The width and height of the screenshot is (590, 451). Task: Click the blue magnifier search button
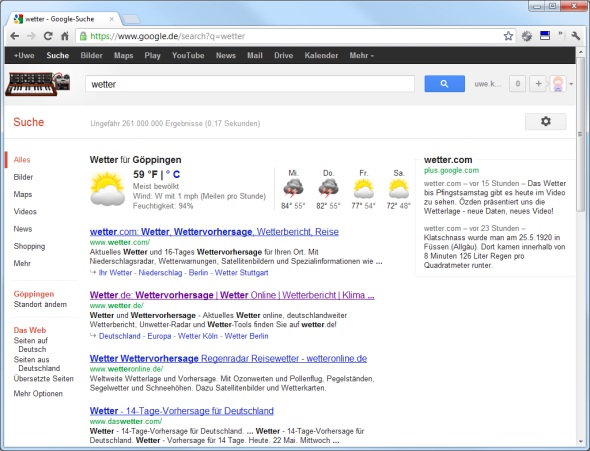[444, 84]
